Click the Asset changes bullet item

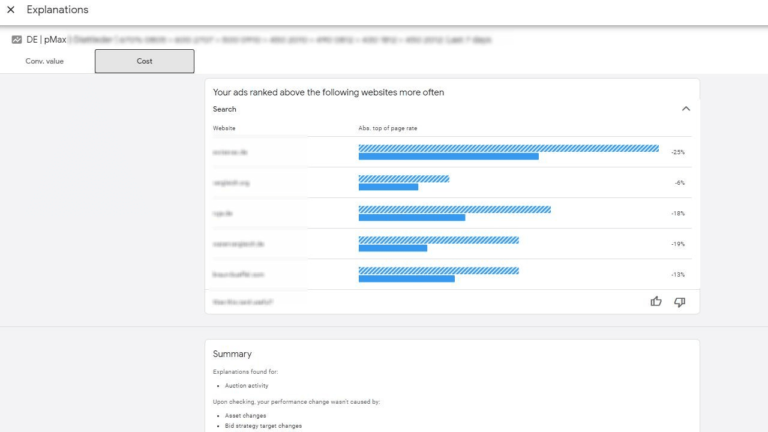click(245, 415)
